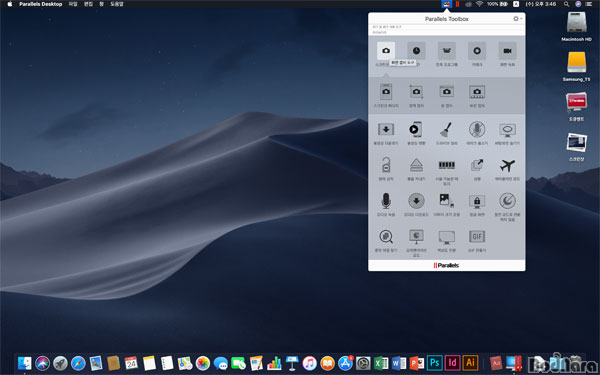Open Notification Center list icon
600x375 pixels.
pos(589,4)
